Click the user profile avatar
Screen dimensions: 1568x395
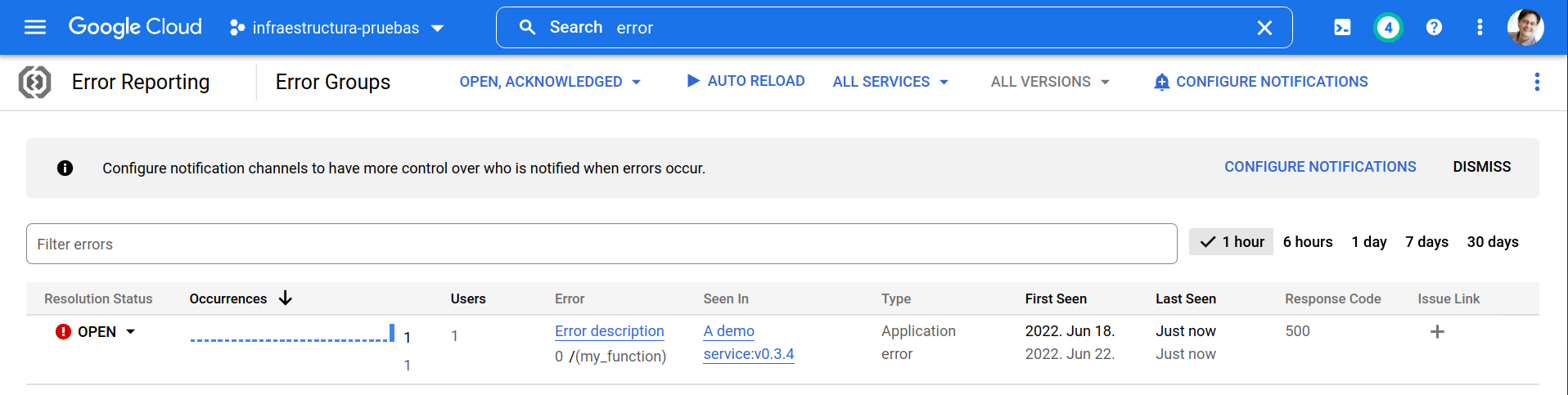click(1525, 28)
